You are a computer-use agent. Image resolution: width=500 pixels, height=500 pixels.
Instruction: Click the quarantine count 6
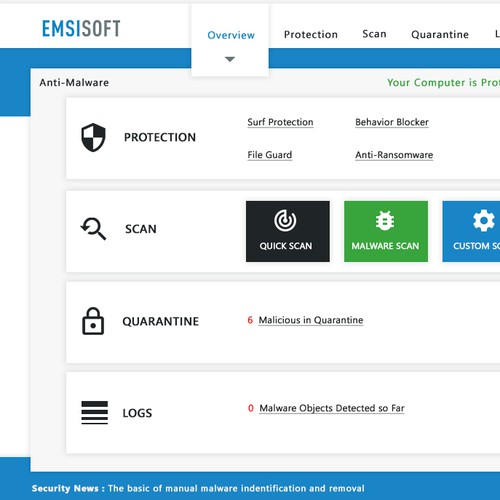tap(250, 320)
